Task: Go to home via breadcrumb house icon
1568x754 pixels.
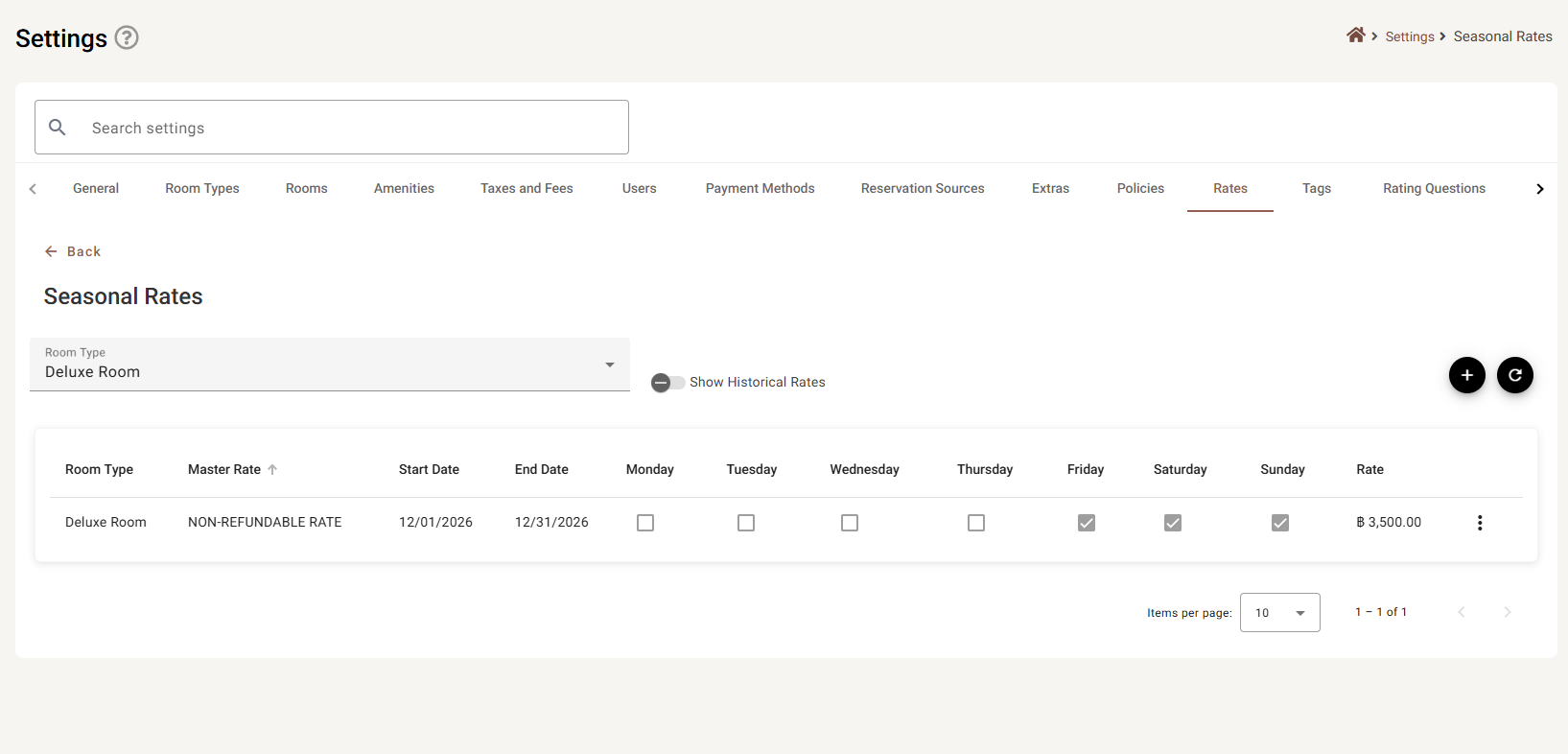Action: (x=1355, y=35)
